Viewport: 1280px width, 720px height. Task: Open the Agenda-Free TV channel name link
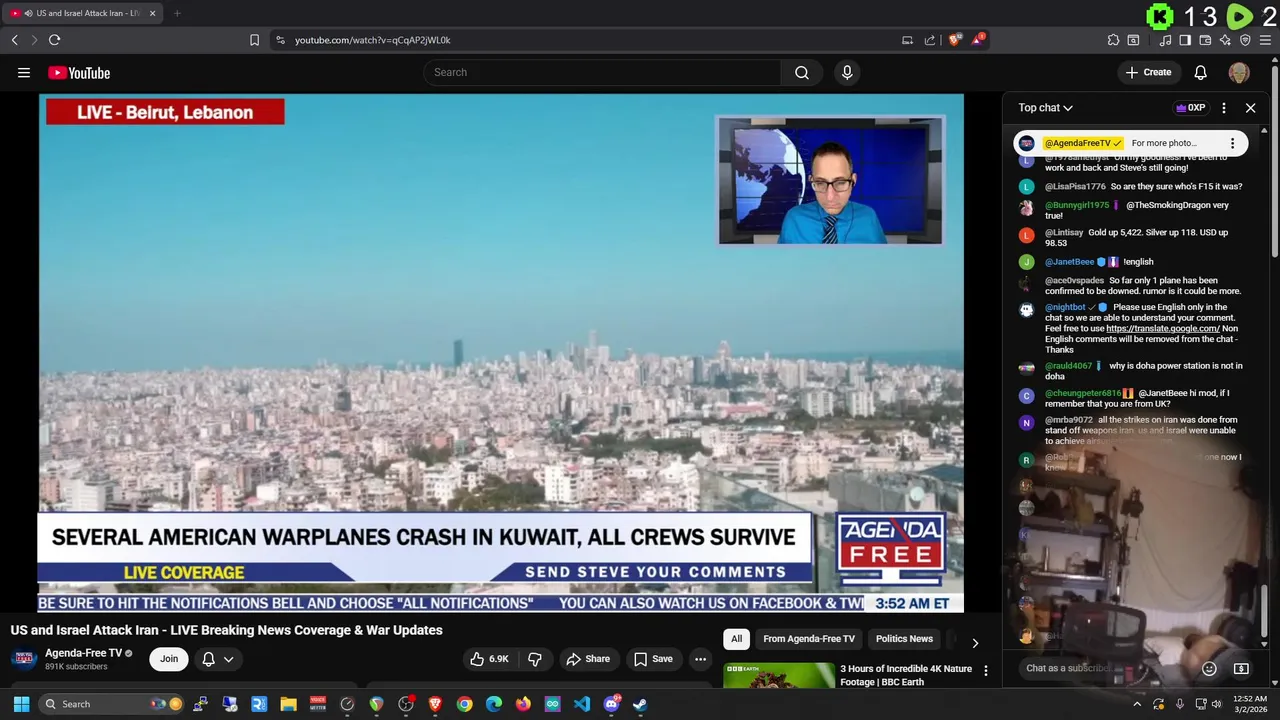tap(83, 653)
